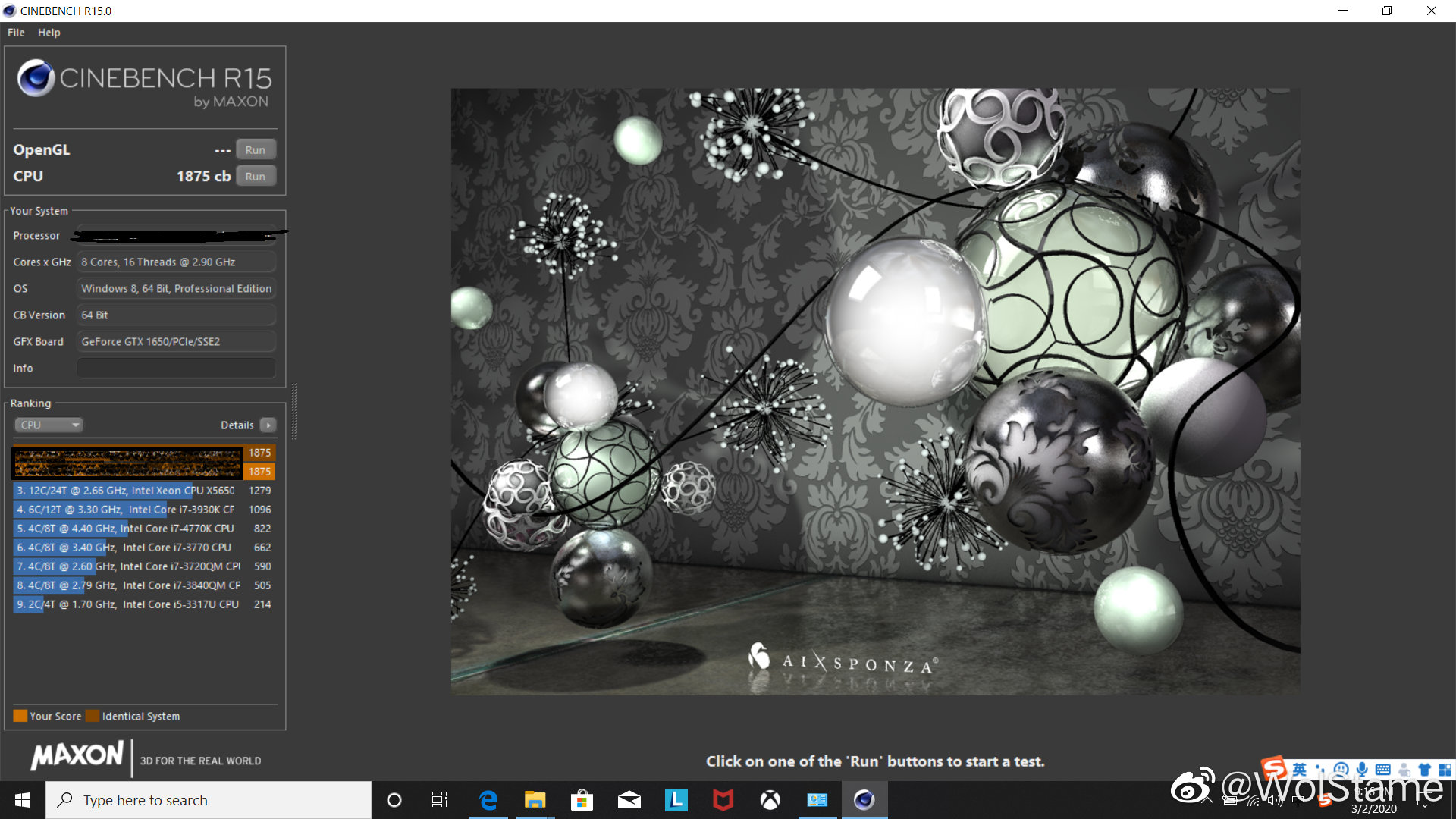Open McAfee security taskbar icon
The width and height of the screenshot is (1456, 819).
pos(723,800)
